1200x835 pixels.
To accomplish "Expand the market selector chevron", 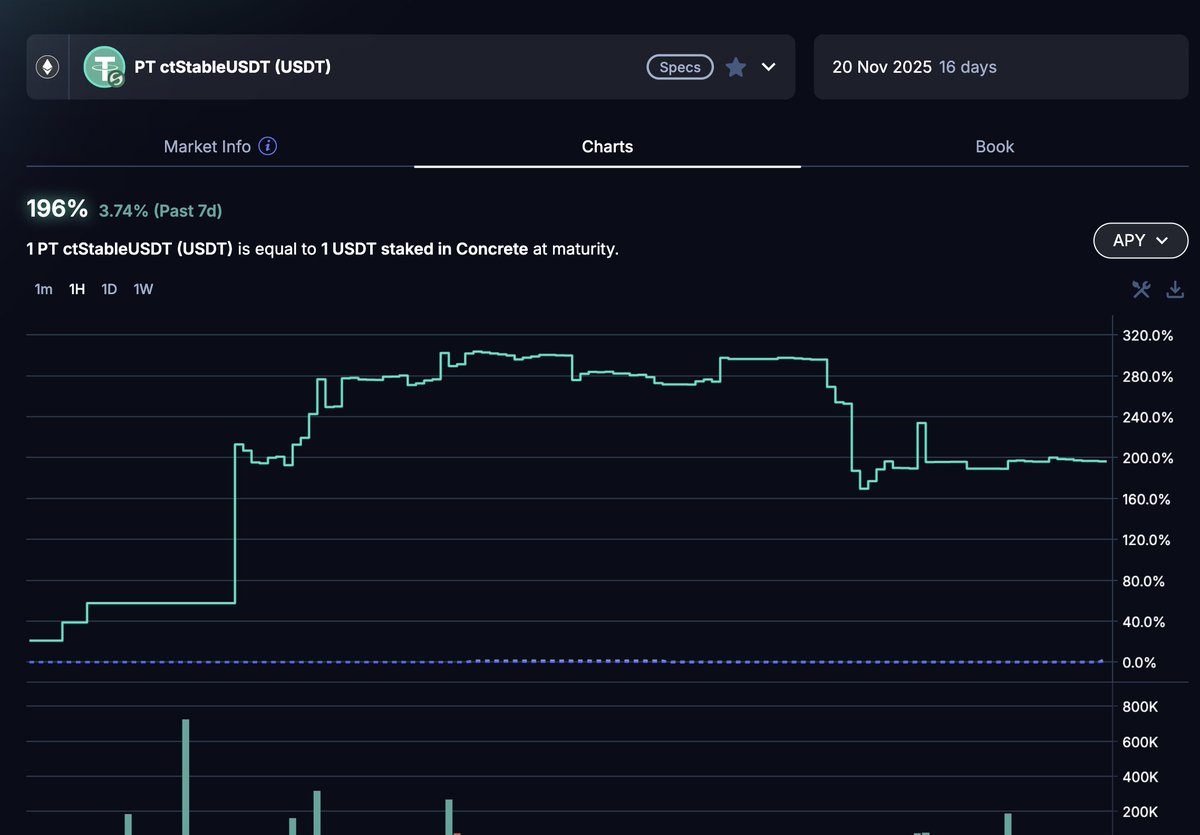I will point(768,67).
